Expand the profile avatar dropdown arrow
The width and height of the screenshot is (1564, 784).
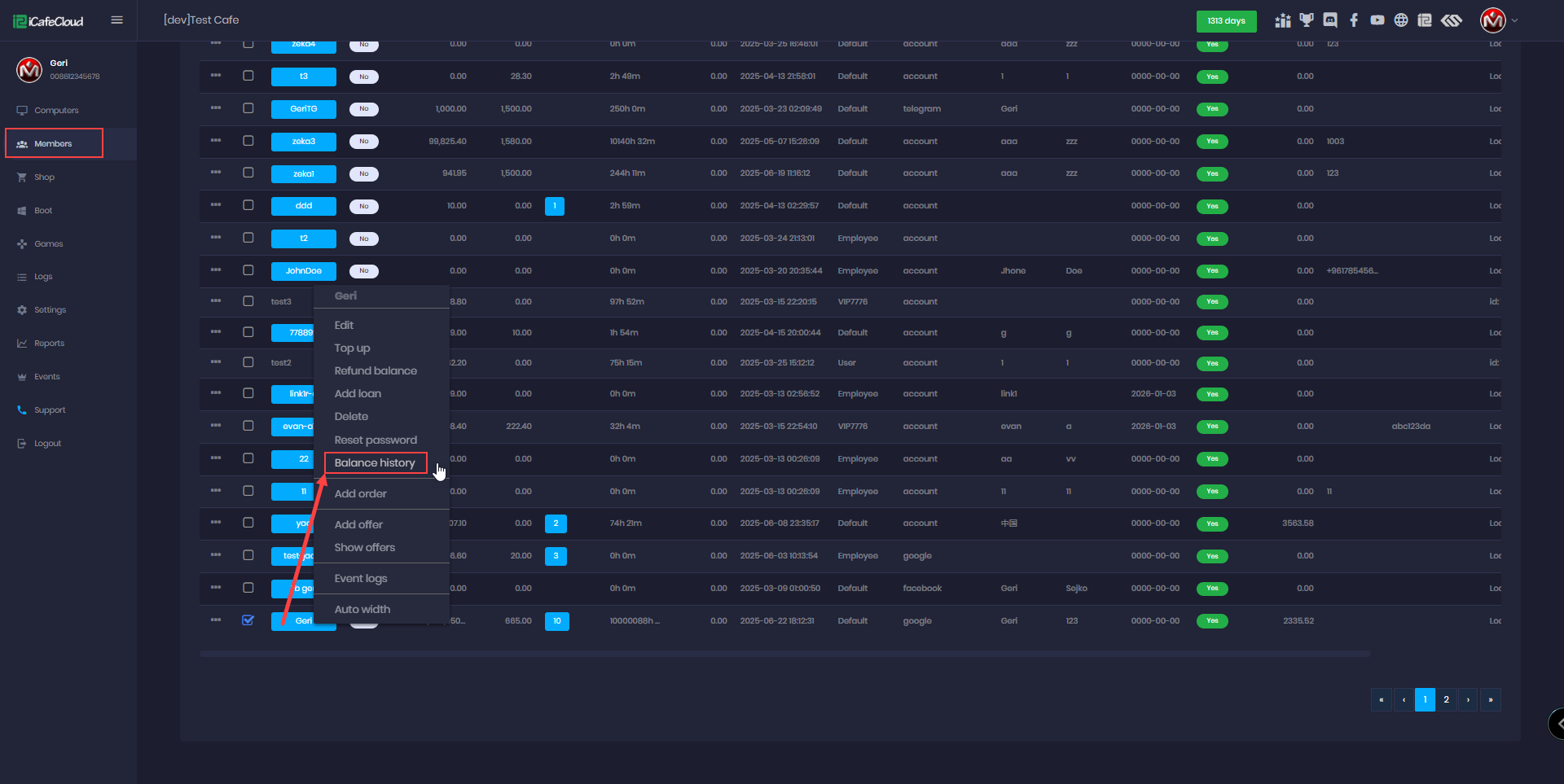pyautogui.click(x=1515, y=20)
